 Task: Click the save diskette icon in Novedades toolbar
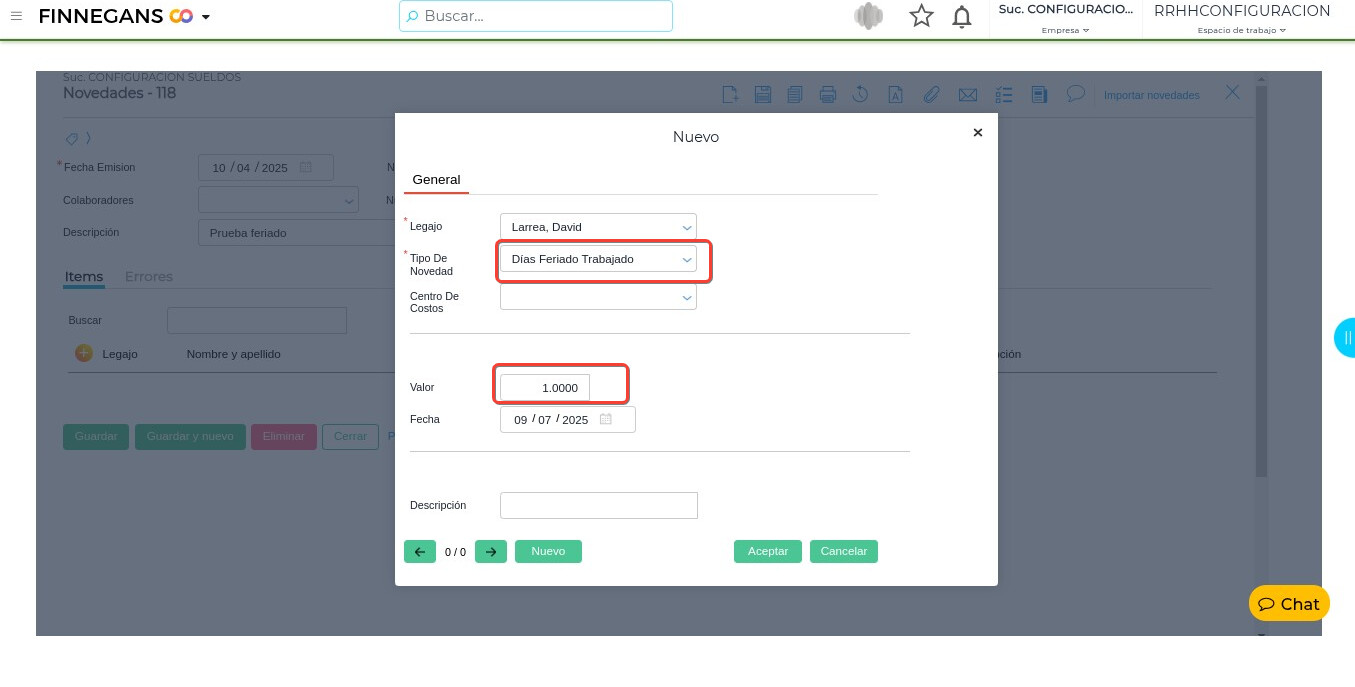point(762,95)
